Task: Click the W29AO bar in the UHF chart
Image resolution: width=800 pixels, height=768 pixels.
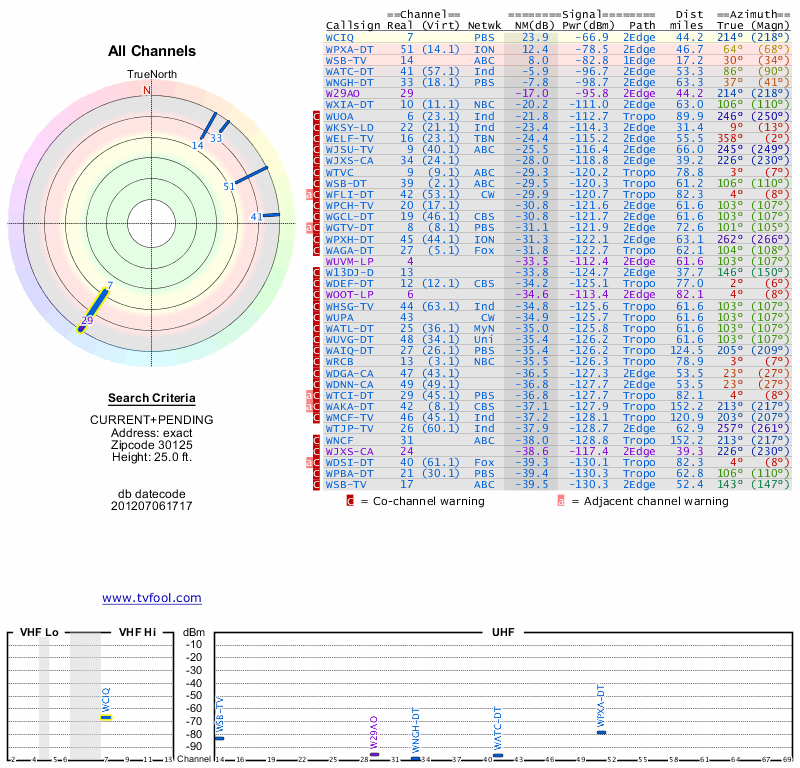Action: (374, 754)
